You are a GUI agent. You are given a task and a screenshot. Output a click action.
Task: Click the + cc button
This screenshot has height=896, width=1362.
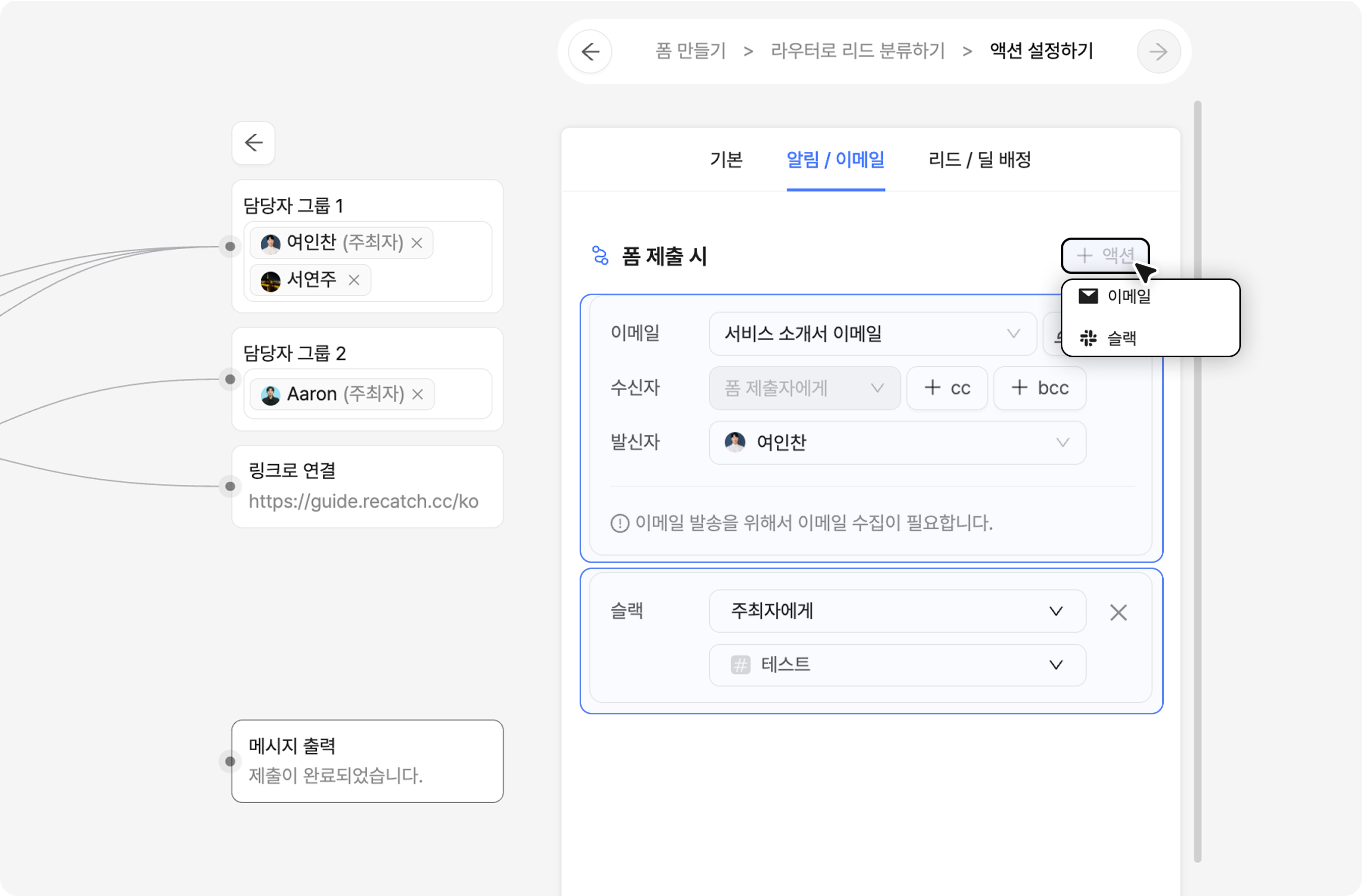[947, 388]
